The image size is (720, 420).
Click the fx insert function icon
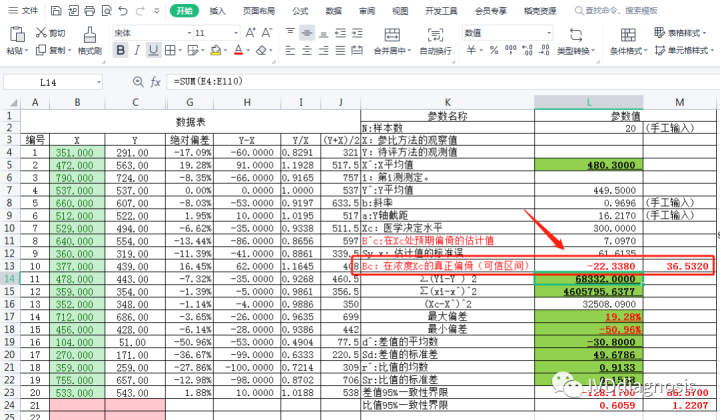pyautogui.click(x=156, y=82)
